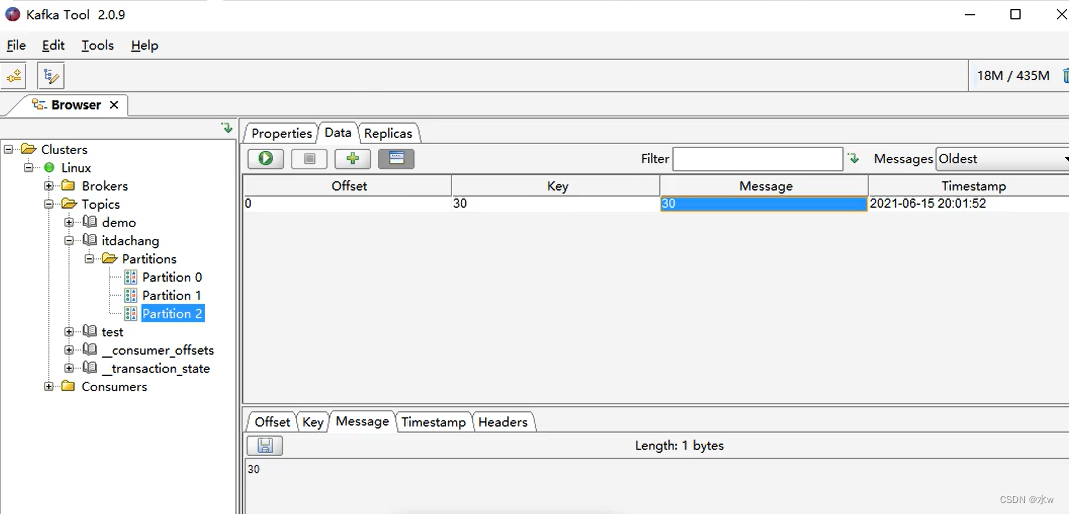Click the edit tree toolbar icon
1069x514 pixels.
(51, 76)
